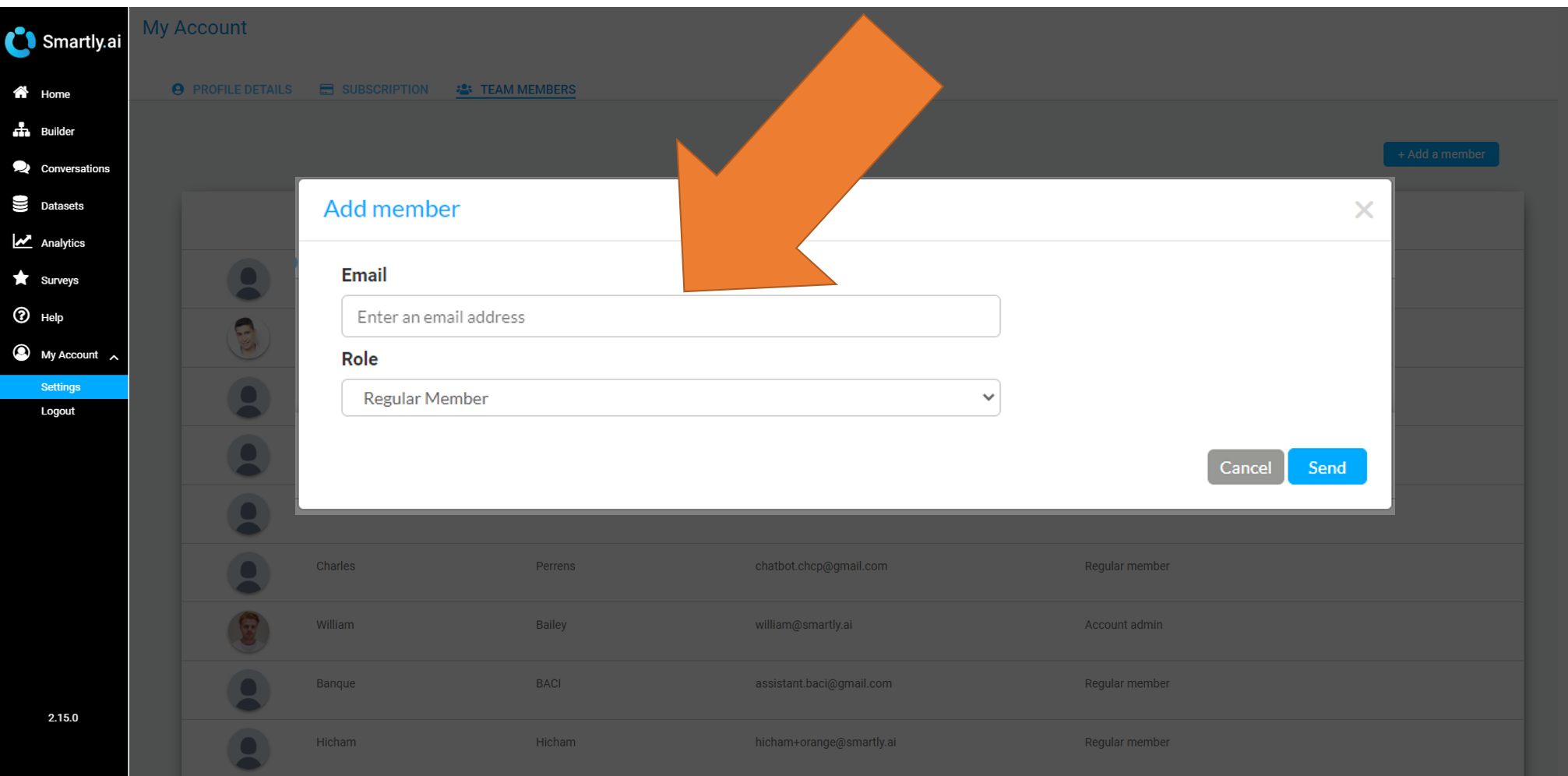Click the Conversations chat bubbles icon
This screenshot has width=1568, height=776.
tap(21, 168)
